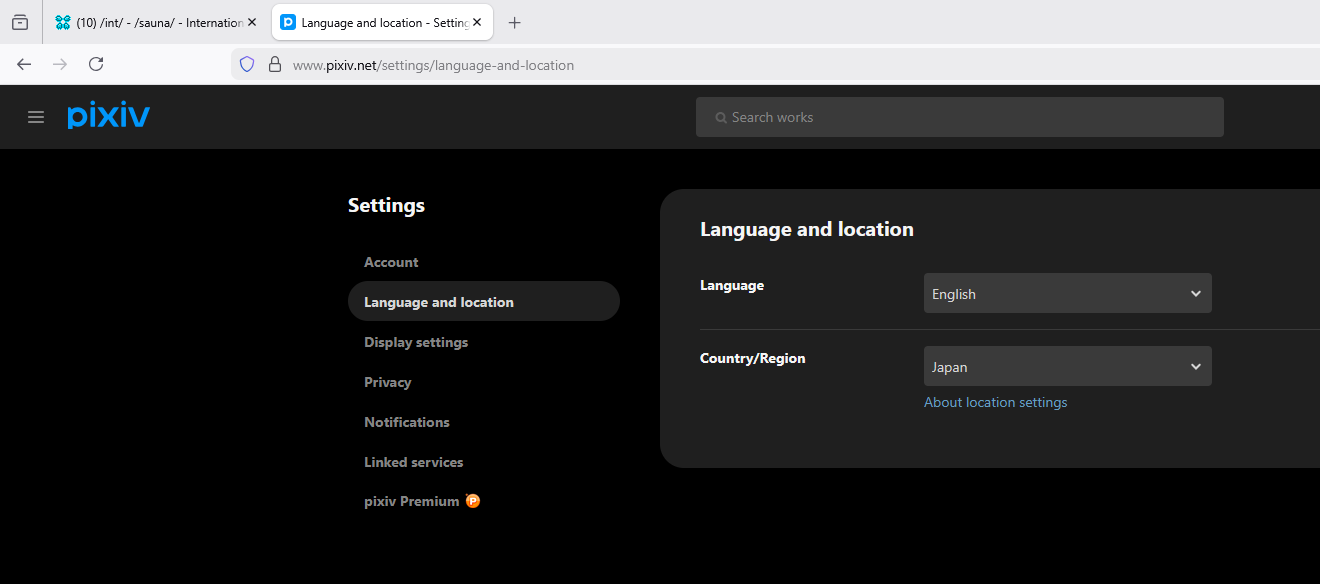
Task: Reload the page with refresh icon
Action: (96, 64)
